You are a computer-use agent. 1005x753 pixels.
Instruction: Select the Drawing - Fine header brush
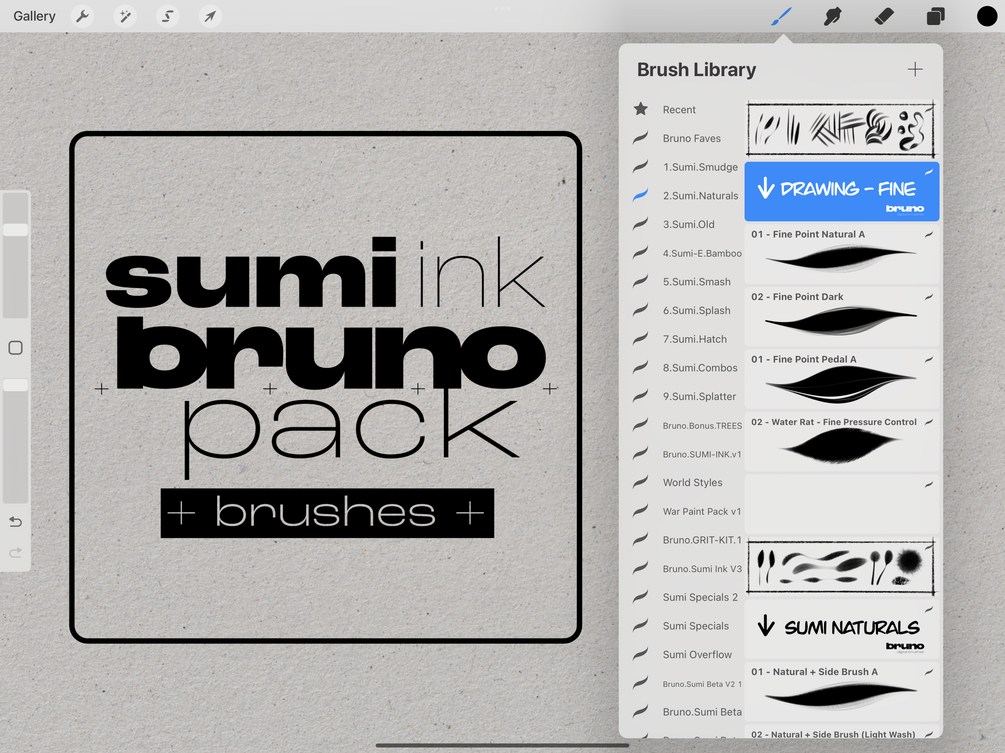(842, 191)
